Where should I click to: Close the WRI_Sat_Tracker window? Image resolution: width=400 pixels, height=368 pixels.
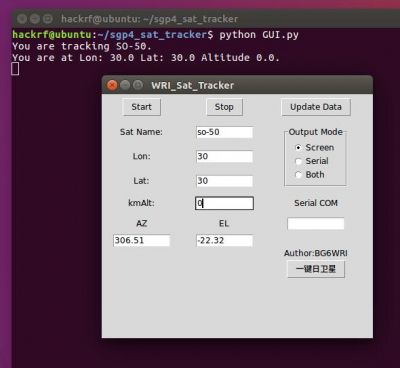[112, 85]
